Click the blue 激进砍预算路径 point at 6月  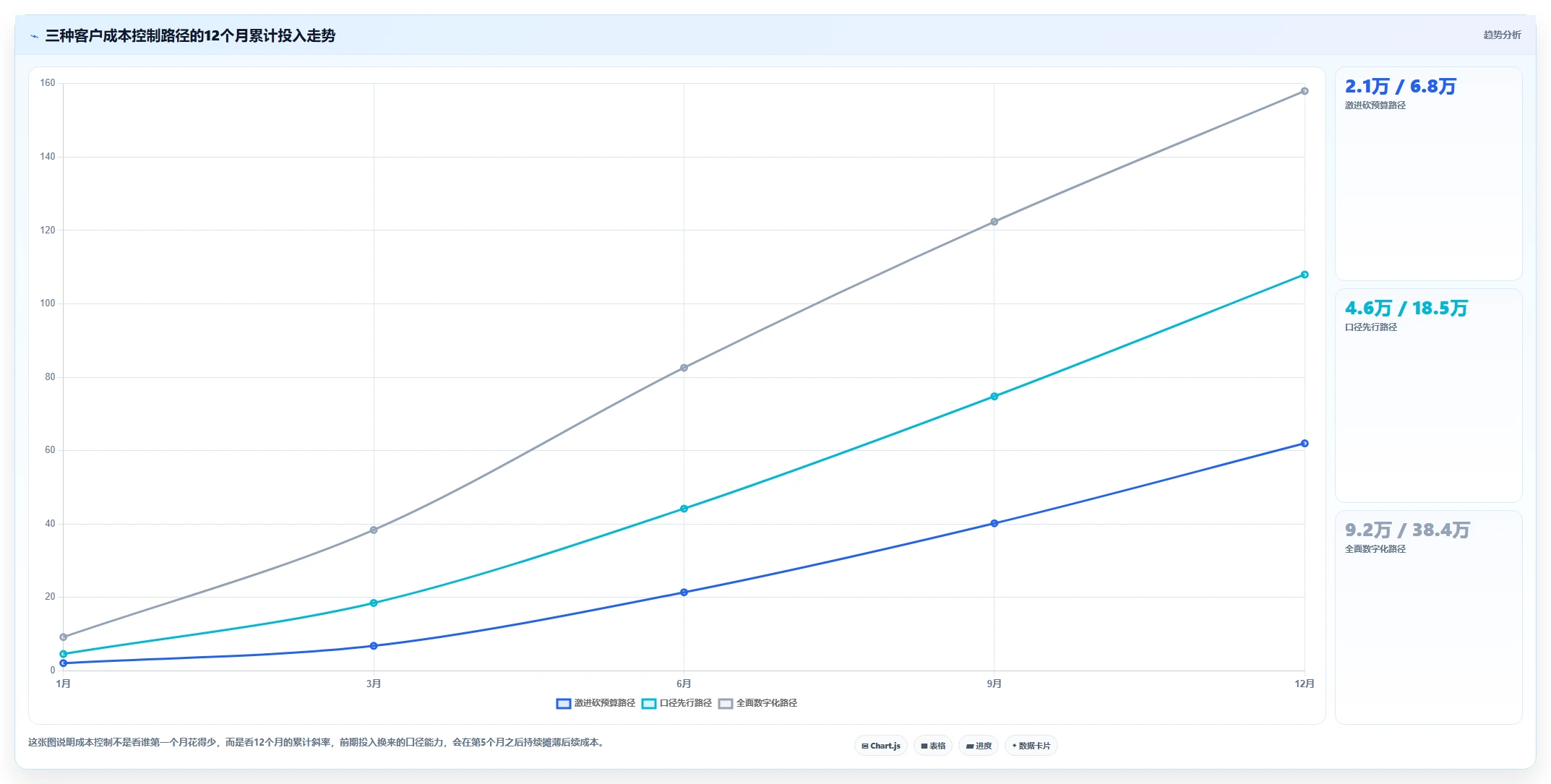click(684, 593)
